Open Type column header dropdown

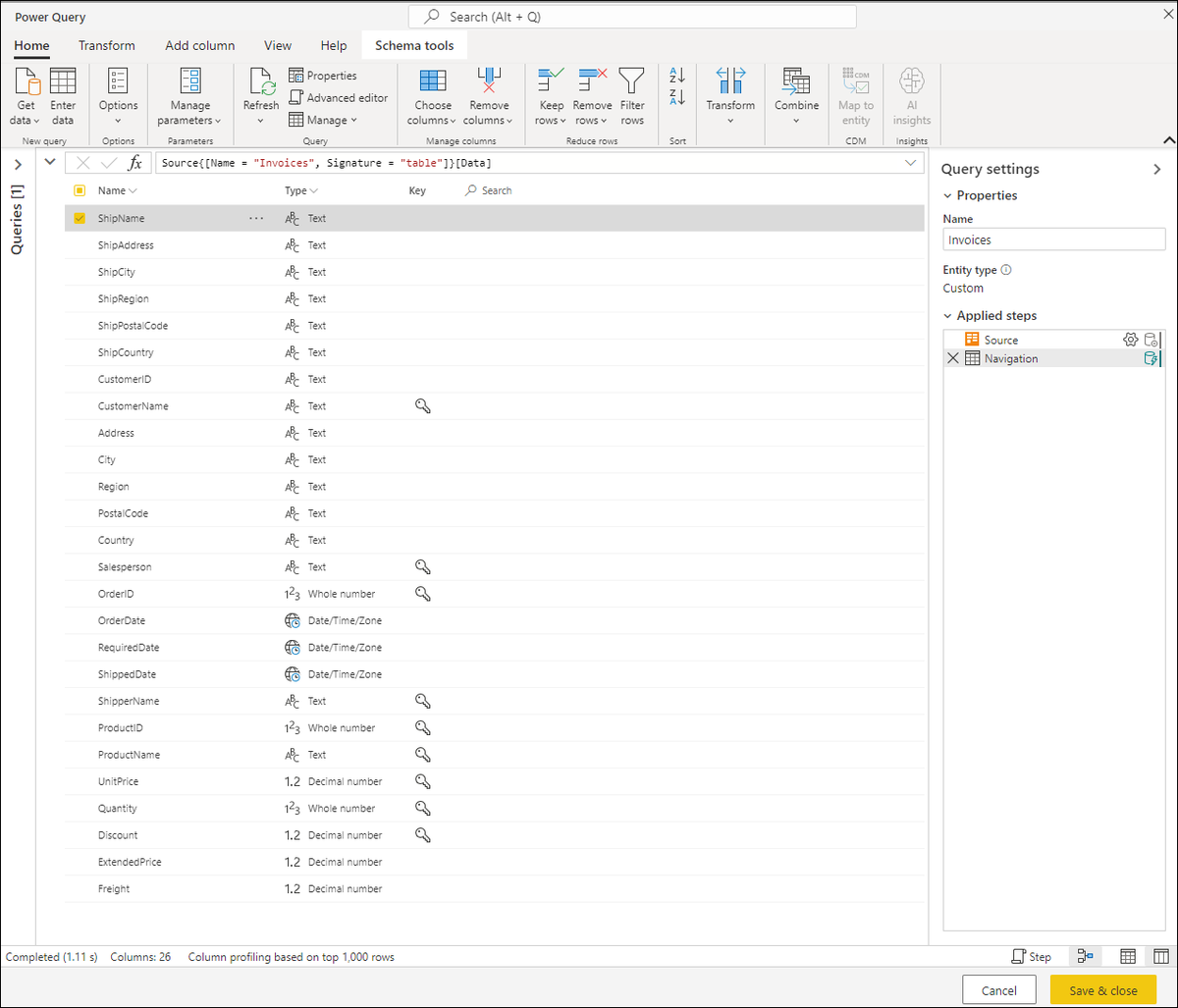point(313,190)
